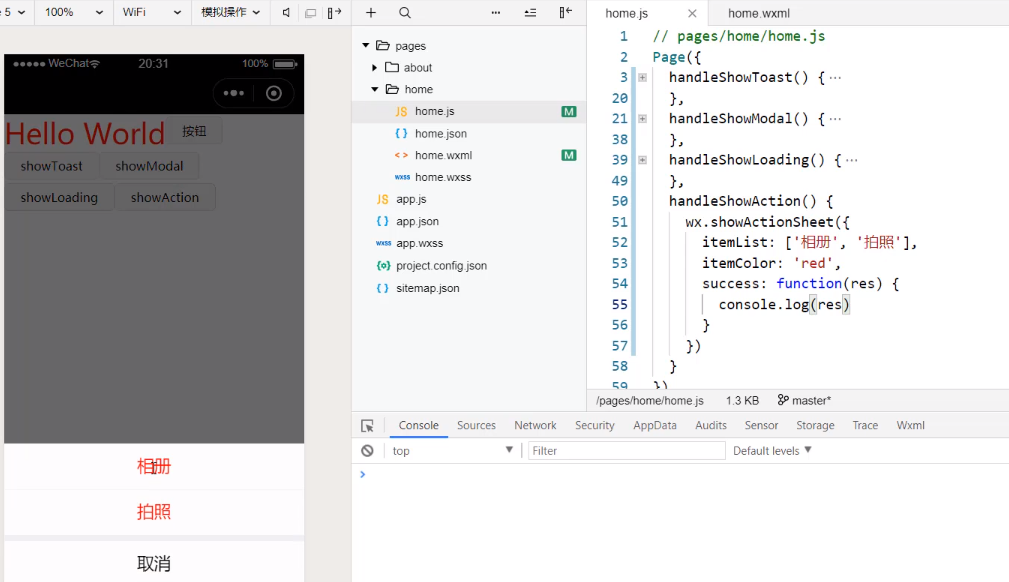Viewport: 1009px width, 582px height.
Task: Click the simulator capsule close circle
Action: click(273, 93)
